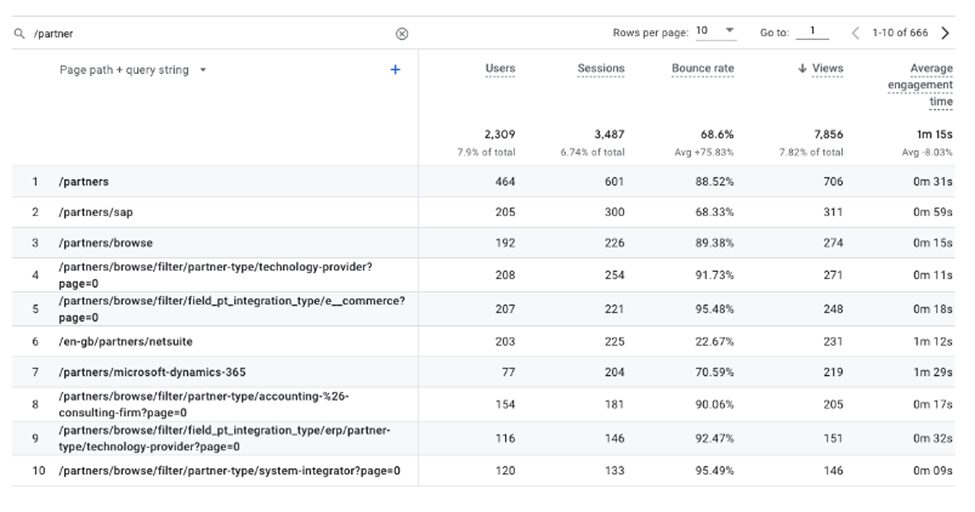
Task: Click bounce rate 88.52% cell
Action: click(714, 182)
